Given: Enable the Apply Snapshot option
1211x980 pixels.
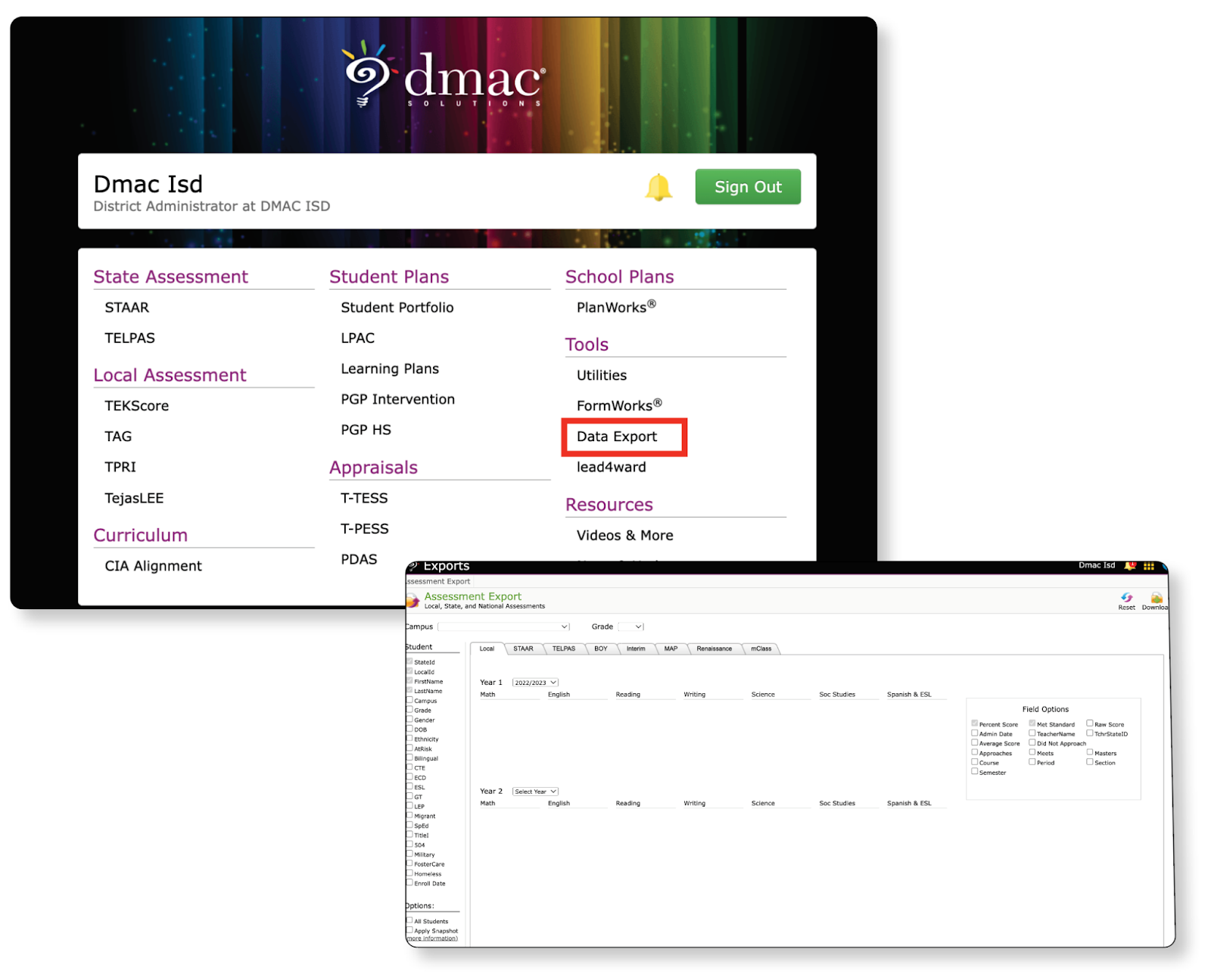Looking at the screenshot, I should pyautogui.click(x=409, y=931).
